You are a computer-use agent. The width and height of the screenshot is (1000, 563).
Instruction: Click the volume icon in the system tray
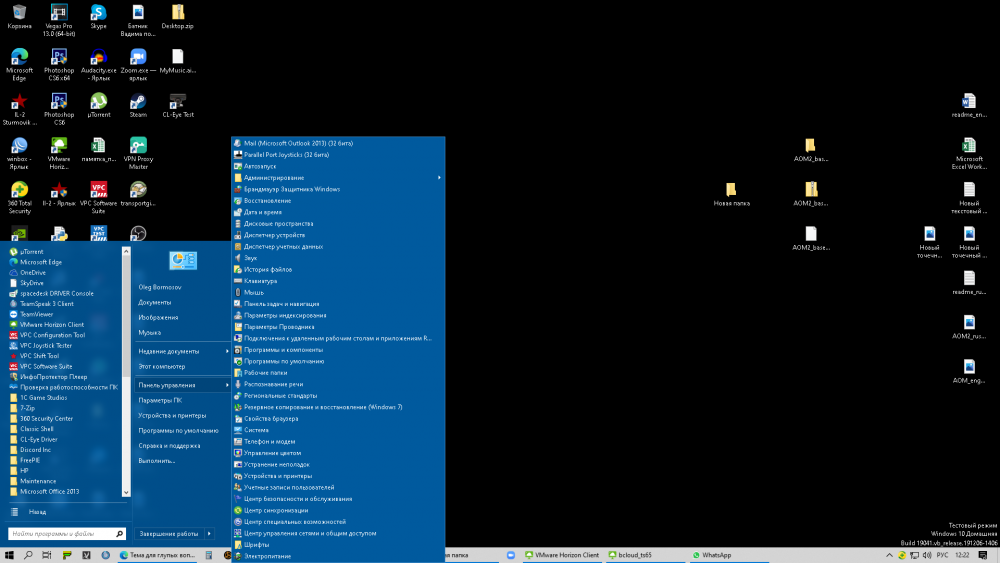(927, 555)
